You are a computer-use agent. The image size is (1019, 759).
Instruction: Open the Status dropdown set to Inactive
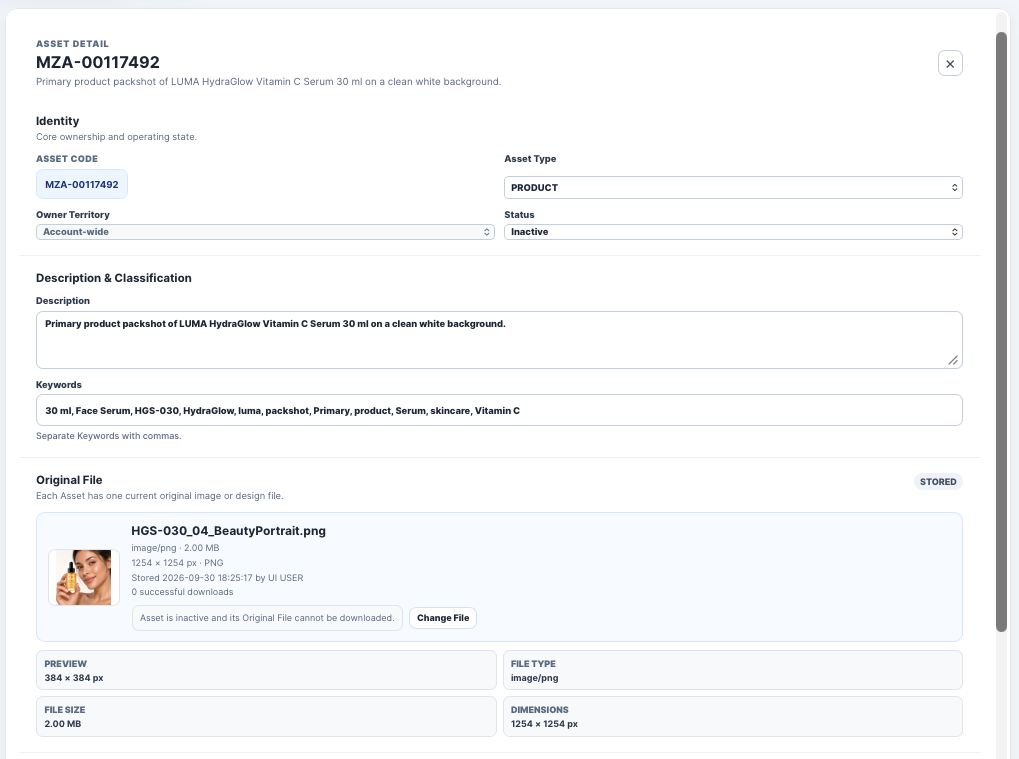click(733, 232)
